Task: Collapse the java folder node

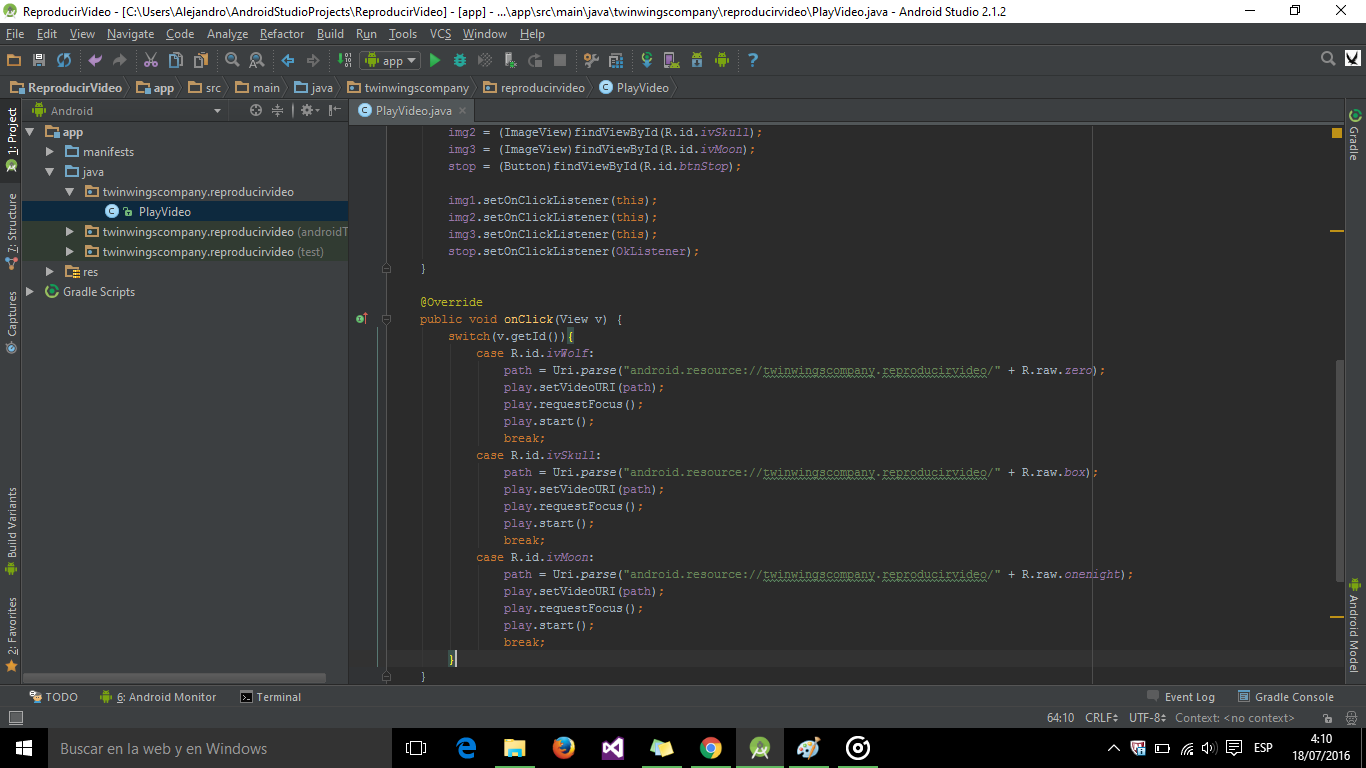Action: [x=50, y=172]
